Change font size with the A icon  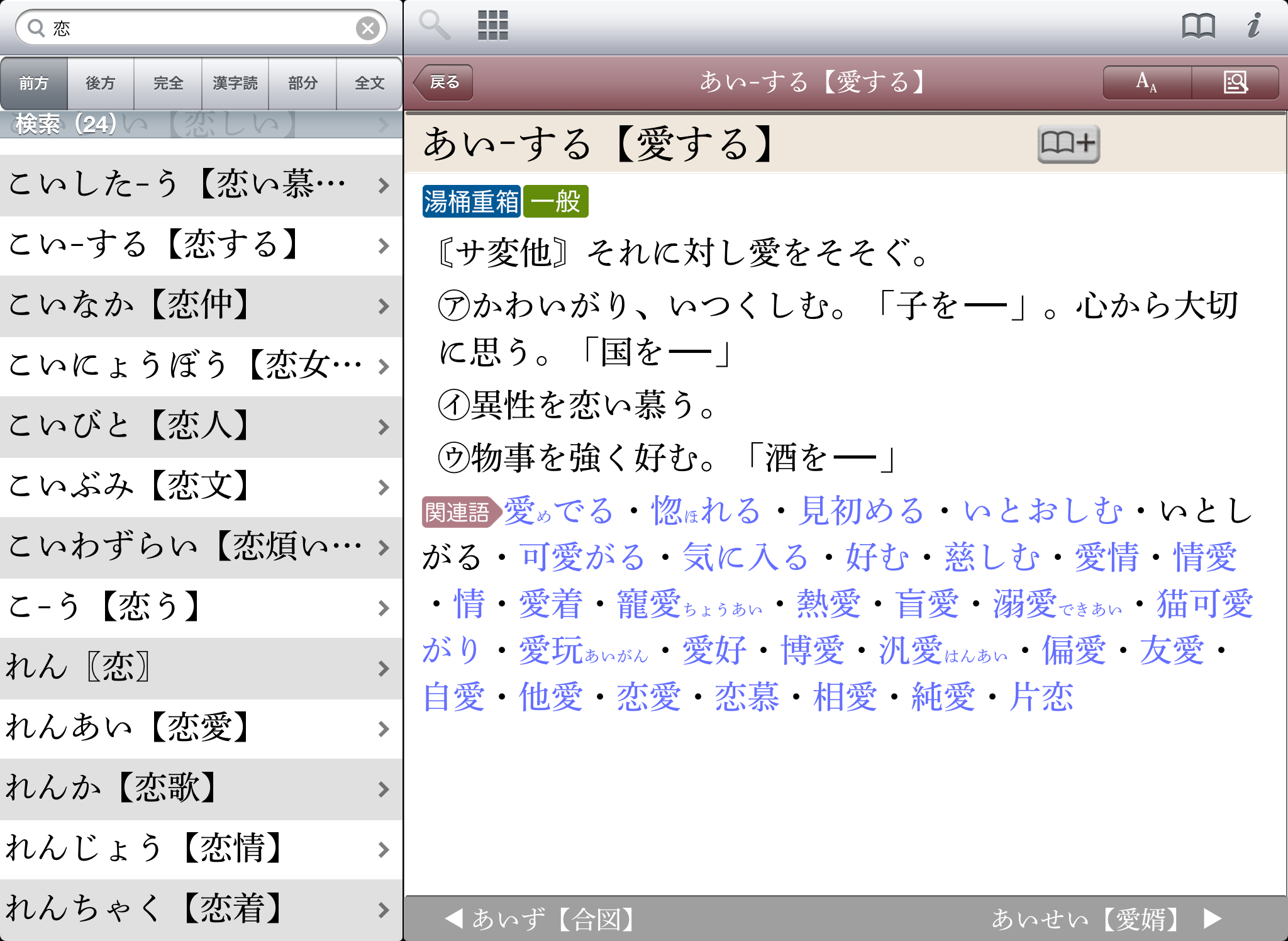tap(1146, 82)
